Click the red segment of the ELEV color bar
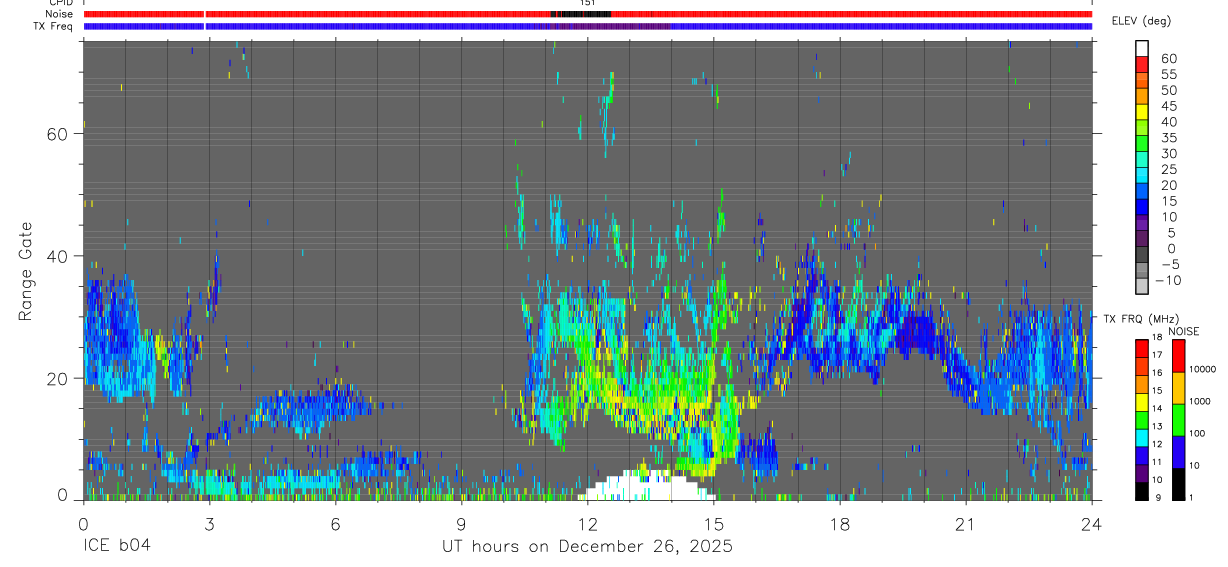1228x567 pixels. click(1142, 64)
